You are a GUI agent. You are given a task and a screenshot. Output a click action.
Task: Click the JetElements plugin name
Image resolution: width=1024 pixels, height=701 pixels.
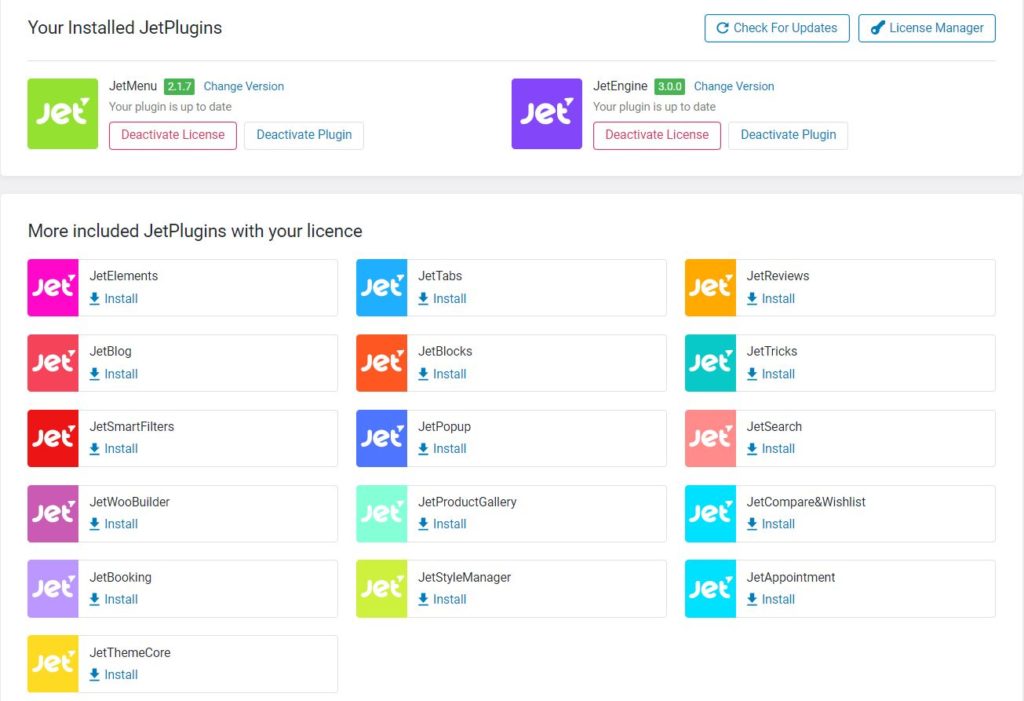pyautogui.click(x=123, y=276)
